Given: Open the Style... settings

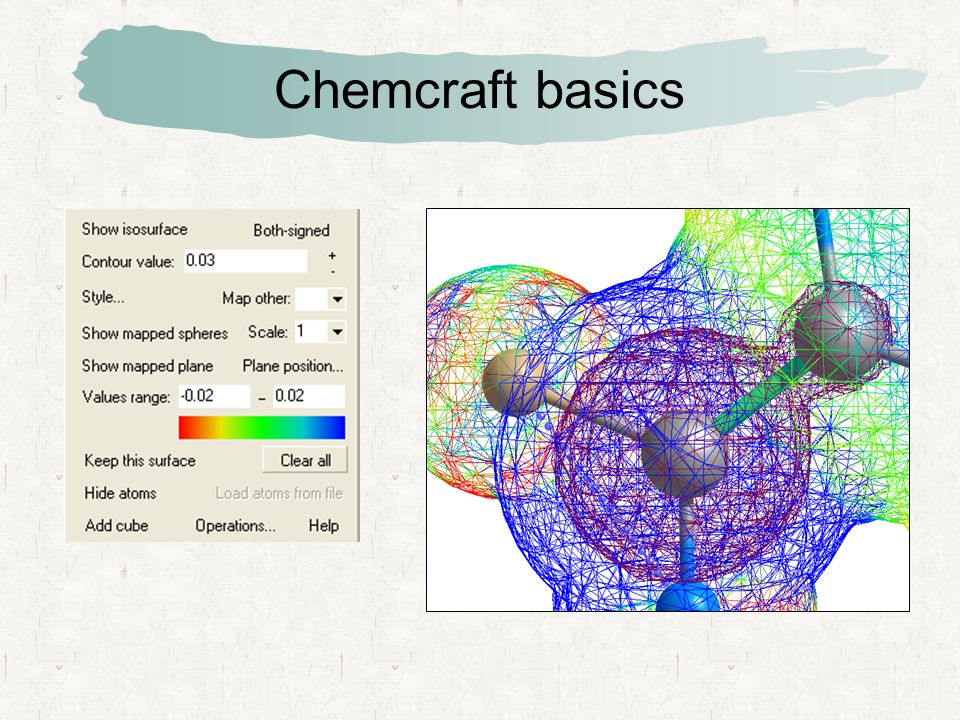Looking at the screenshot, I should click(x=103, y=298).
